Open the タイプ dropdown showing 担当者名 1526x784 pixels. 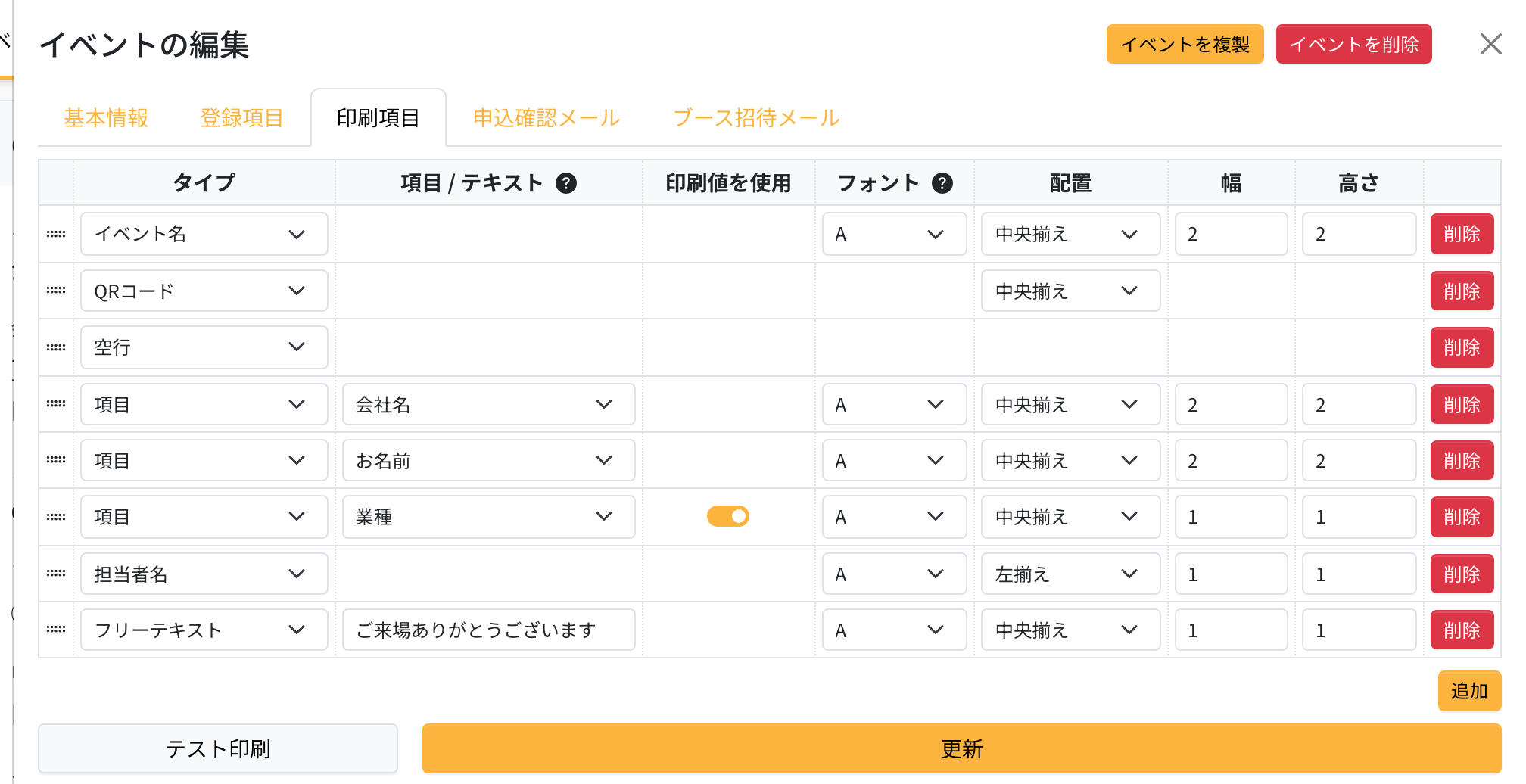[204, 574]
